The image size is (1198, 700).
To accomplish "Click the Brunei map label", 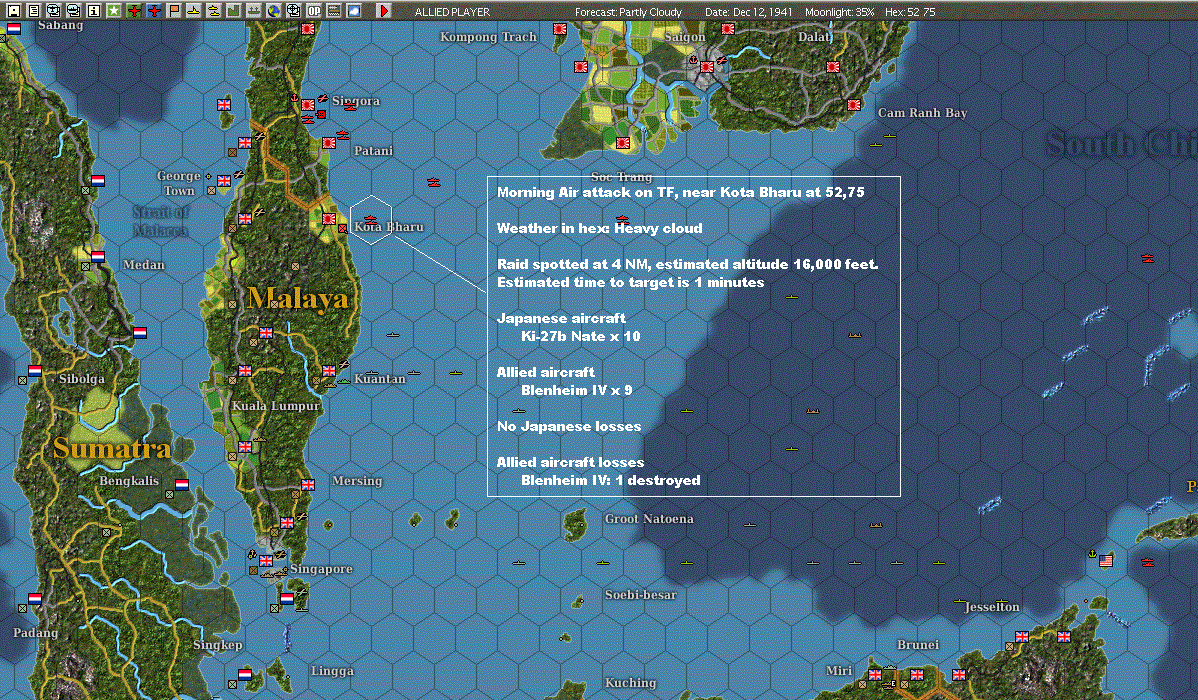I will coord(918,645).
